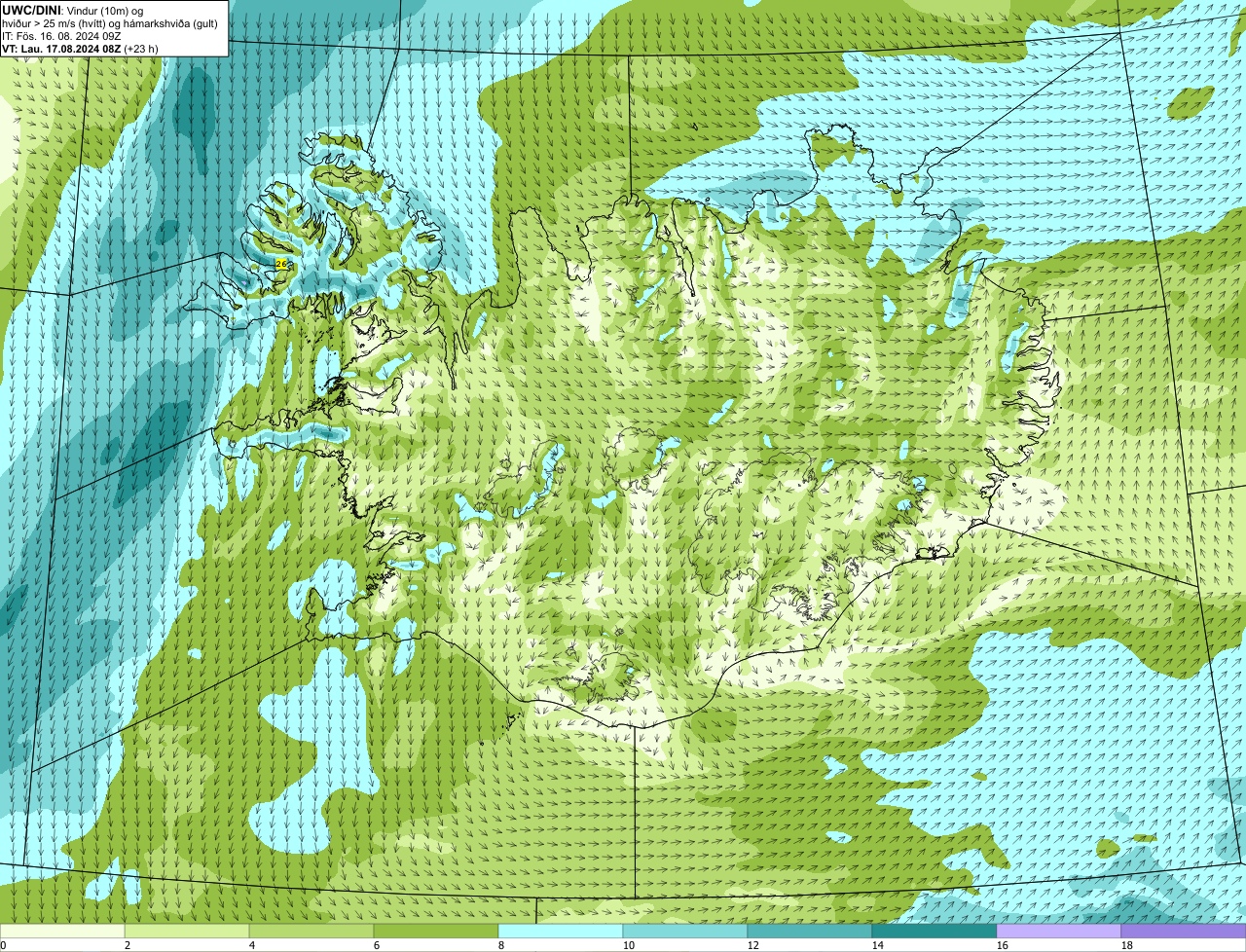Viewport: 1246px width, 952px height.
Task: Click the '10' colorbar scale label
Action: click(629, 945)
